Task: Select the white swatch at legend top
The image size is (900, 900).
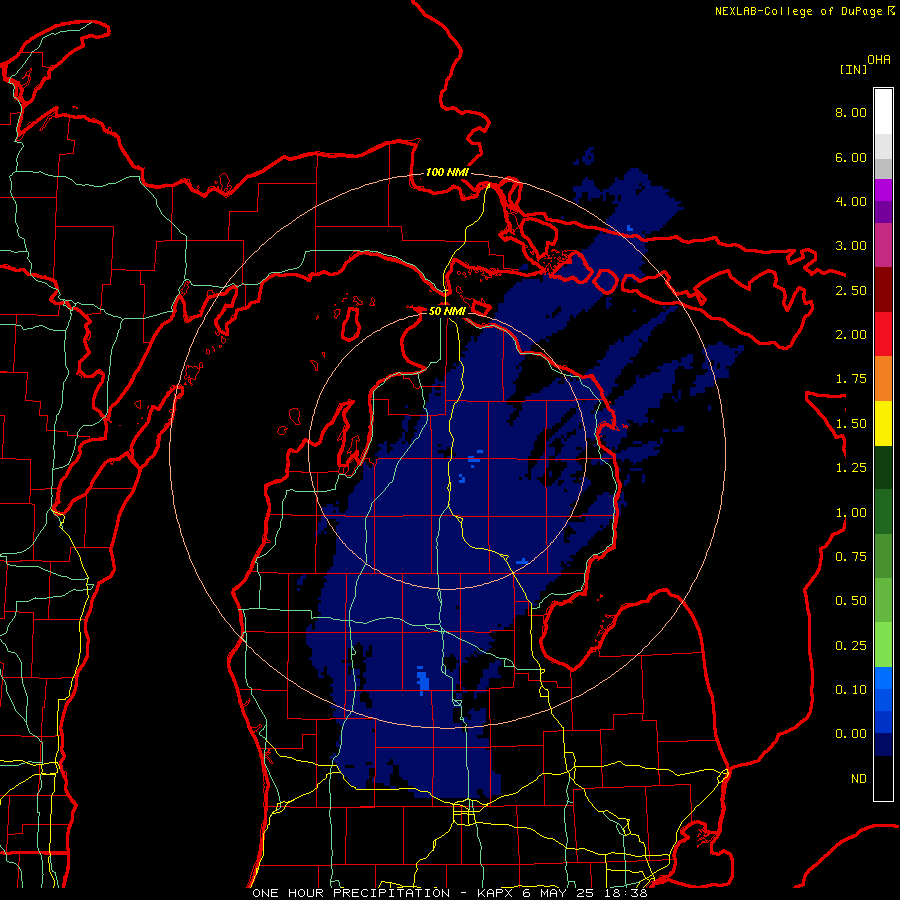Action: click(x=883, y=112)
